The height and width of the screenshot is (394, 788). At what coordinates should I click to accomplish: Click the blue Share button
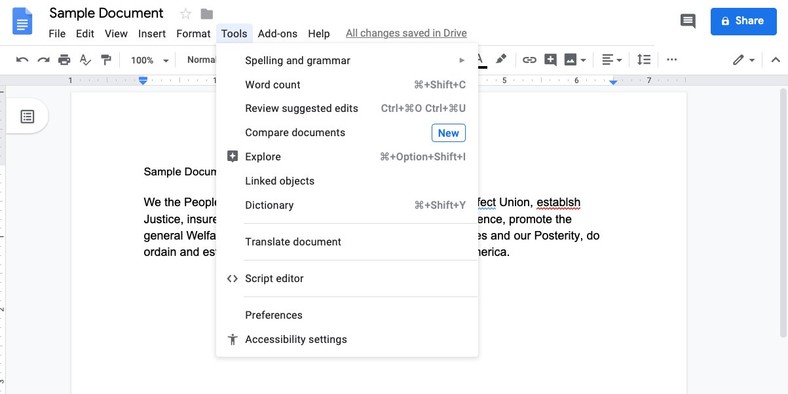pyautogui.click(x=743, y=21)
